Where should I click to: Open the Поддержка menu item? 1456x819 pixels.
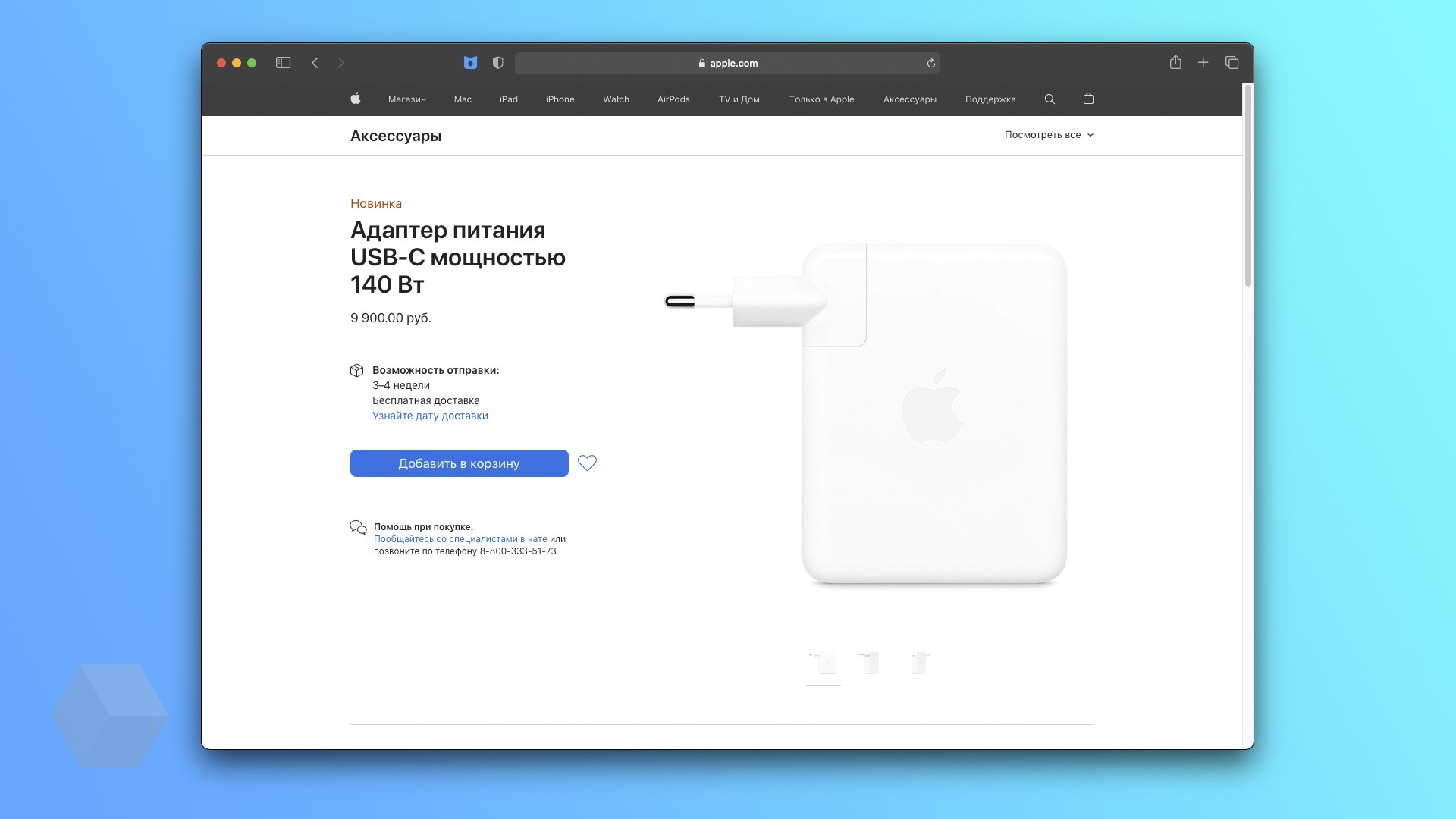(x=990, y=99)
